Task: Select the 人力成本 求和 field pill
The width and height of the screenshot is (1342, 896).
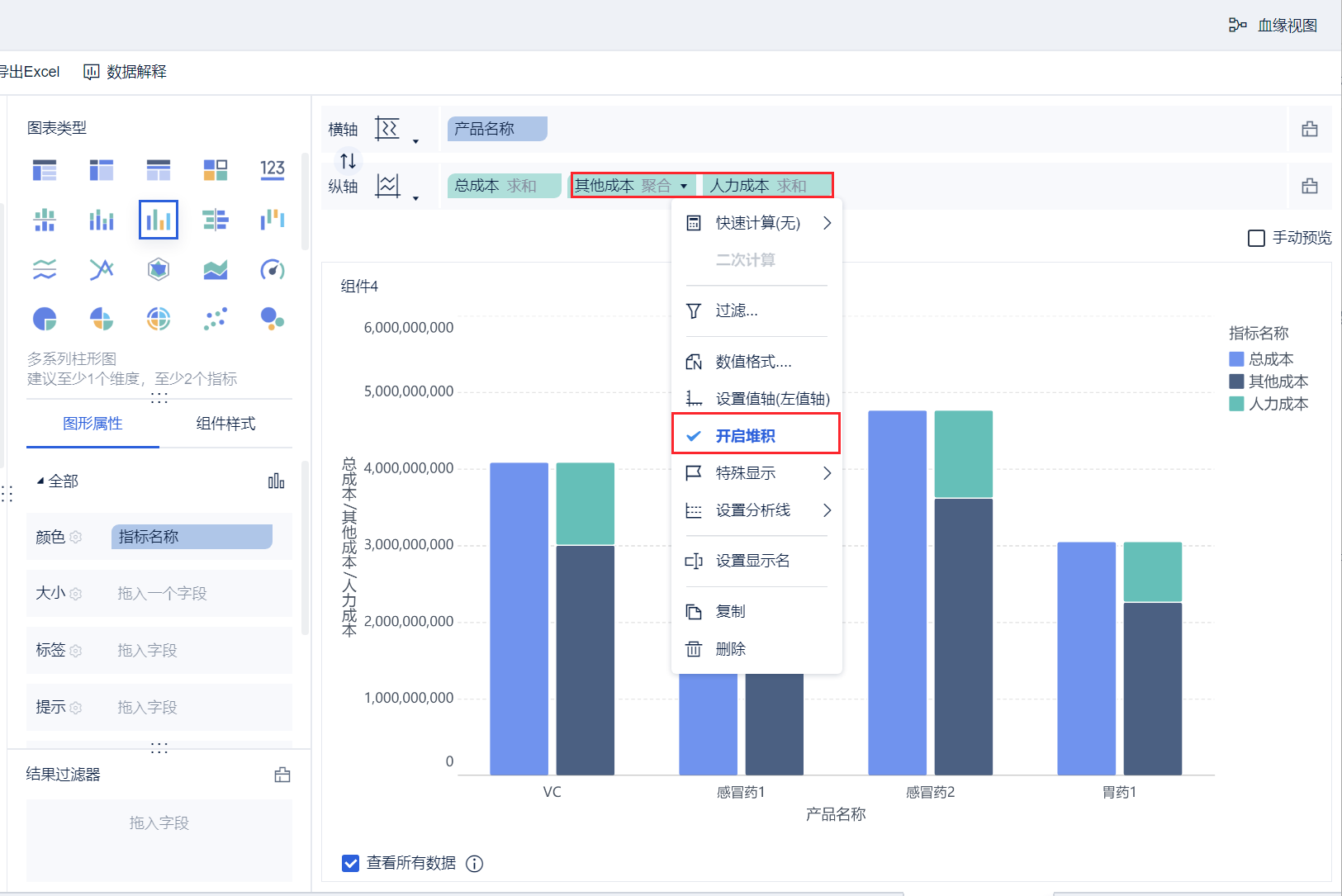Action: (767, 186)
